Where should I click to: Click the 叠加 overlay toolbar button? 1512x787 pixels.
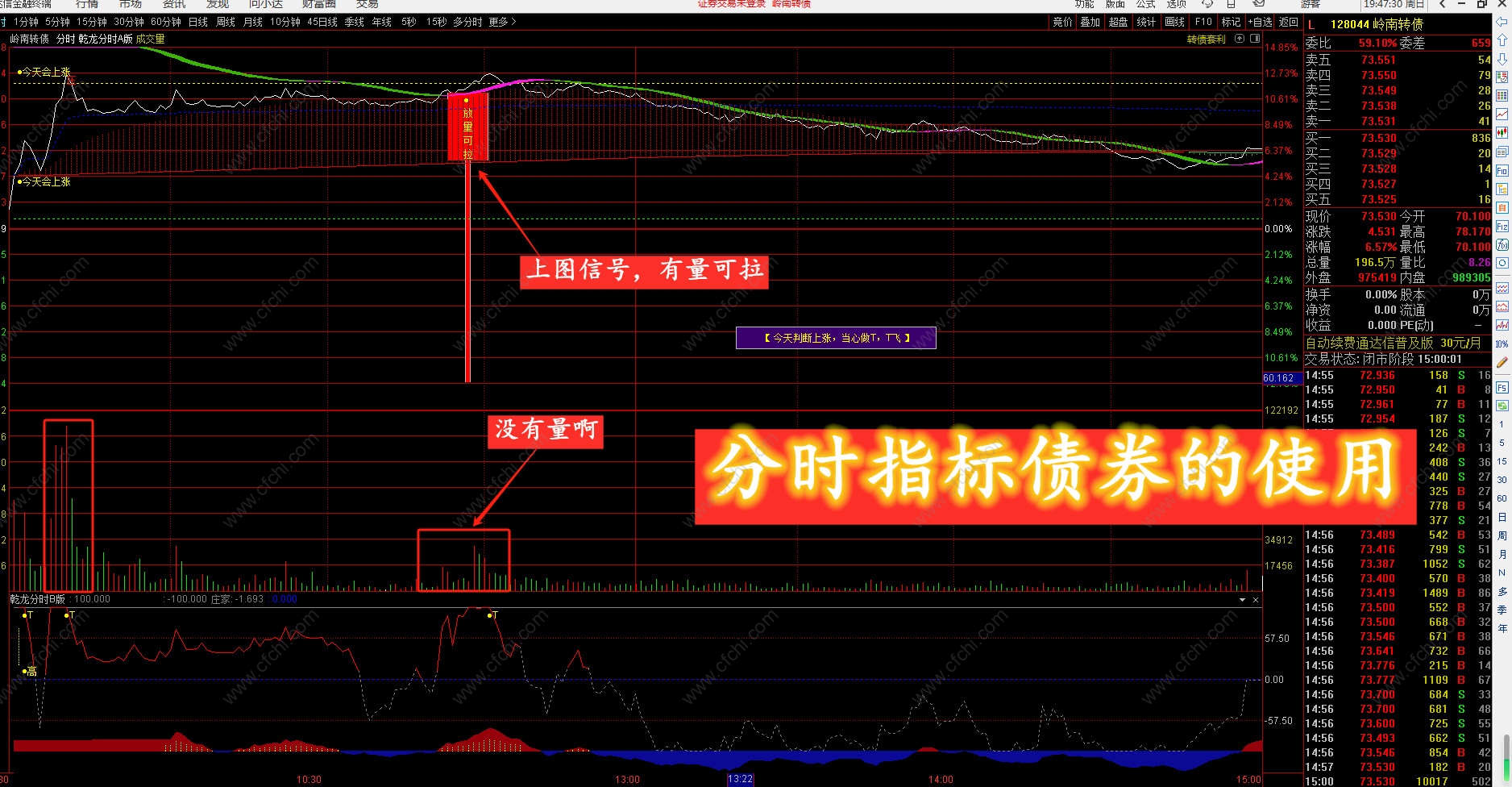point(1090,22)
